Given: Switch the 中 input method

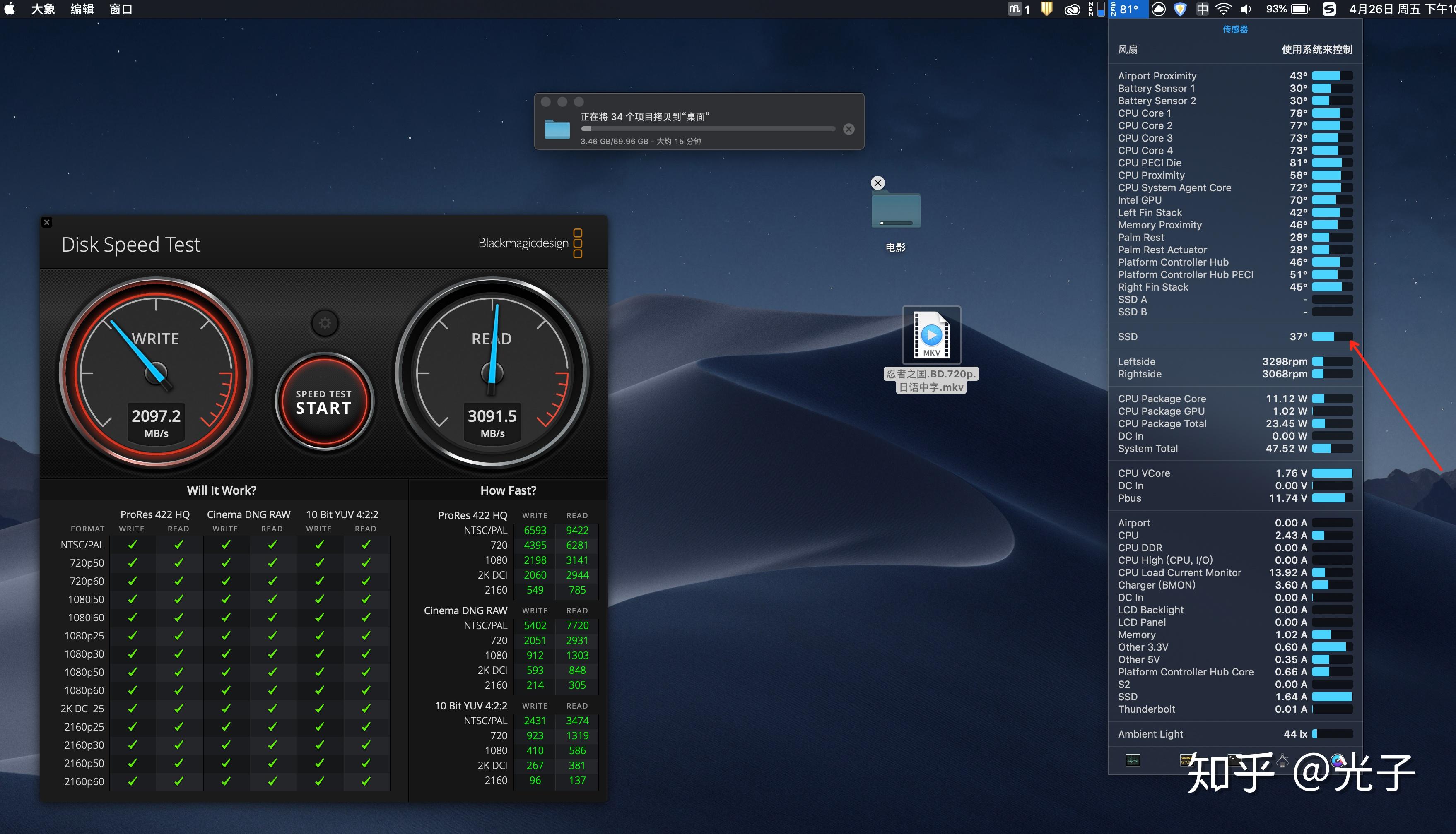Looking at the screenshot, I should pos(1202,9).
